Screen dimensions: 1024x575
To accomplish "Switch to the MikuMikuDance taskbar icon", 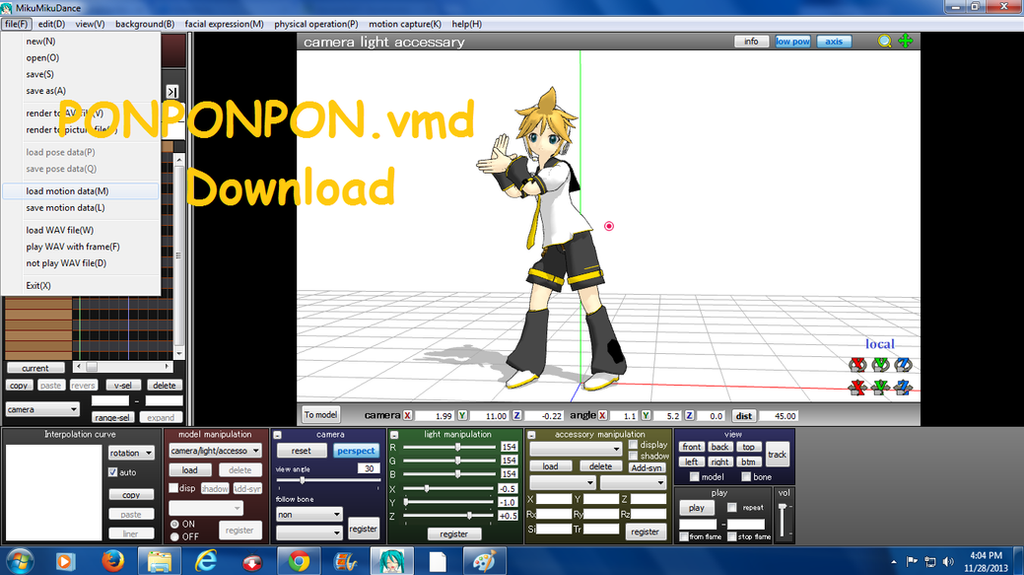I will [x=391, y=561].
